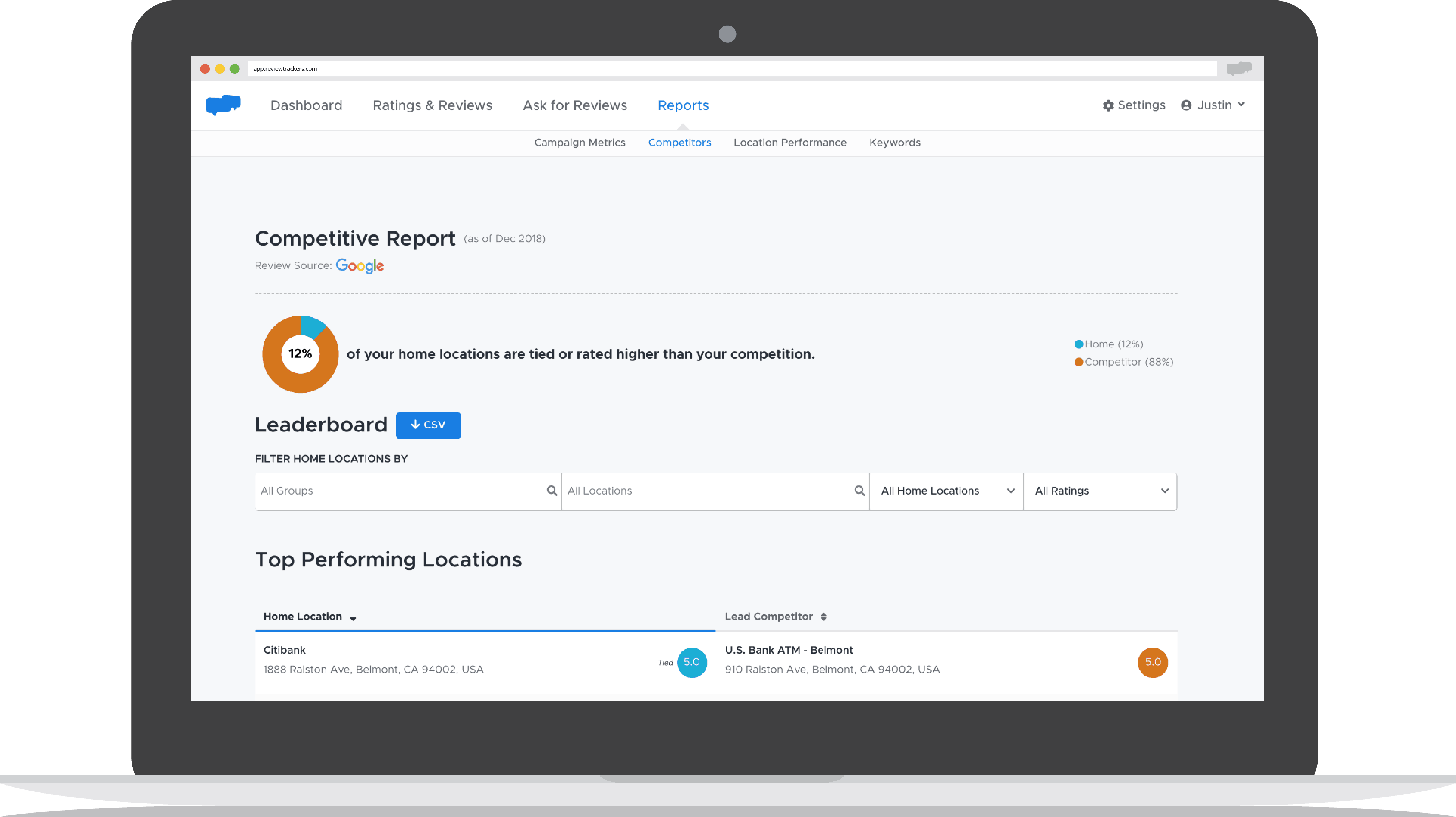Switch to Campaign Metrics subtab
Image resolution: width=1456 pixels, height=817 pixels.
click(x=580, y=143)
